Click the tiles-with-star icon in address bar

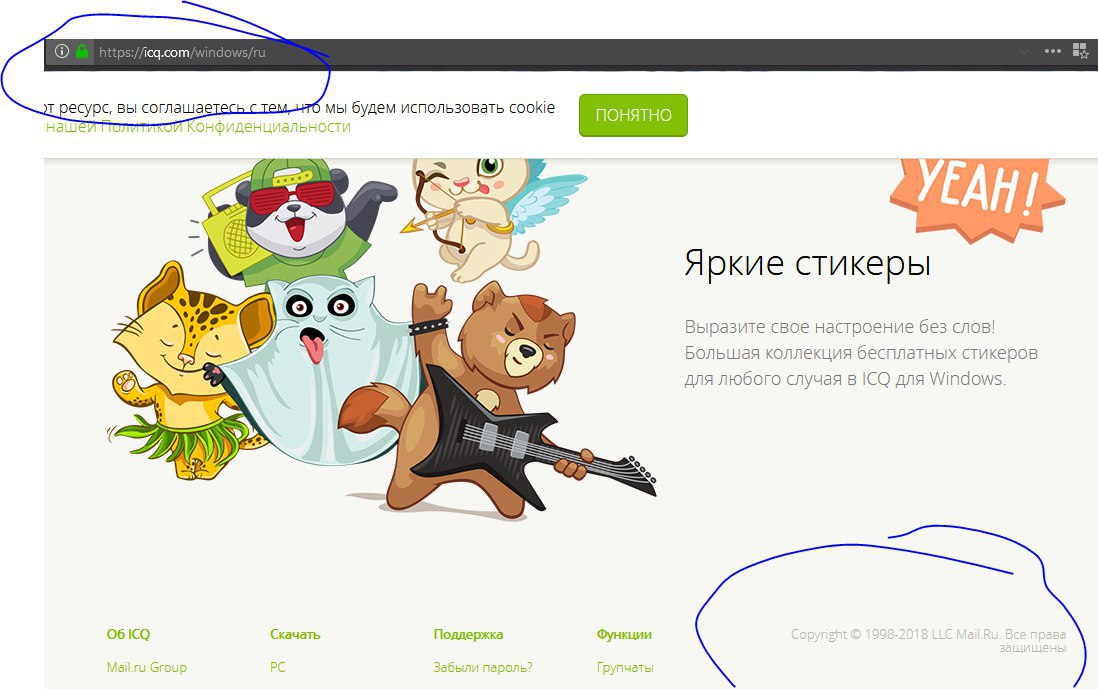(x=1080, y=51)
